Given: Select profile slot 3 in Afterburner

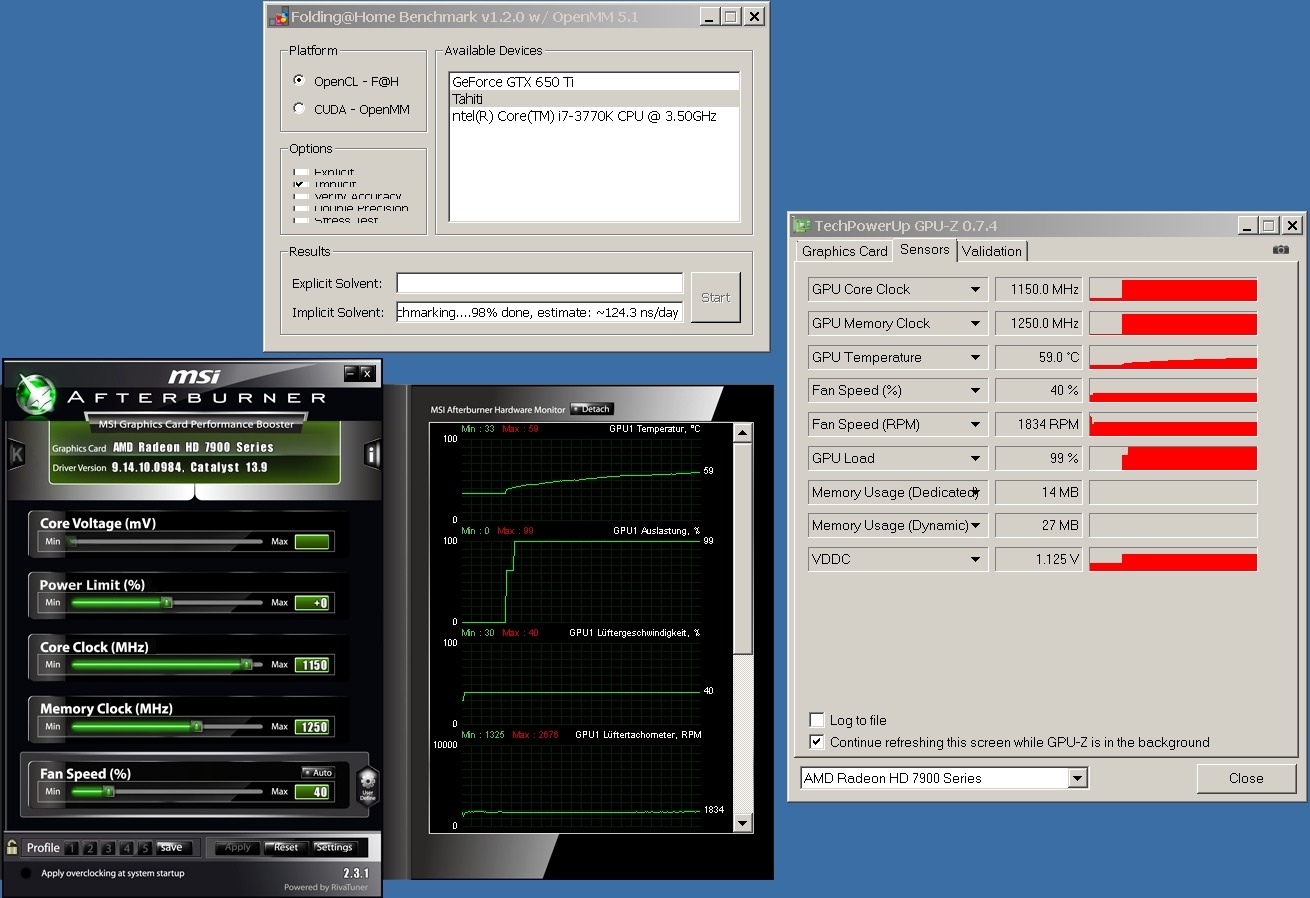Looking at the screenshot, I should [108, 848].
